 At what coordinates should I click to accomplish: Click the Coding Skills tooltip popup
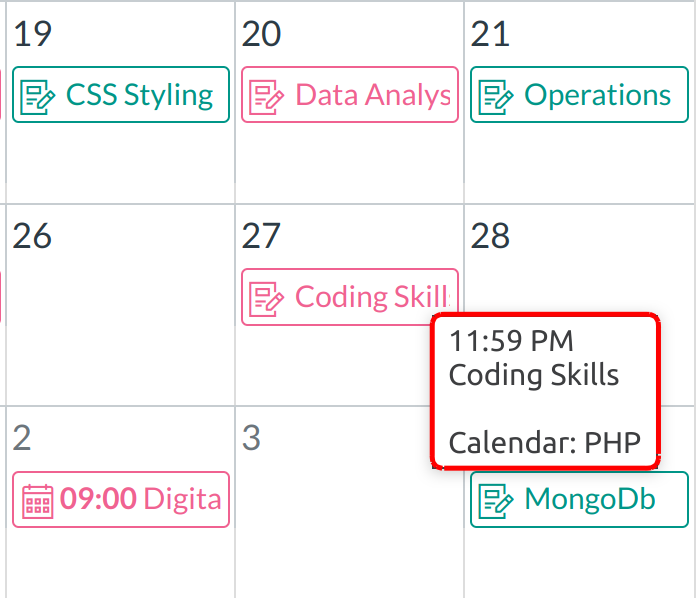point(545,391)
